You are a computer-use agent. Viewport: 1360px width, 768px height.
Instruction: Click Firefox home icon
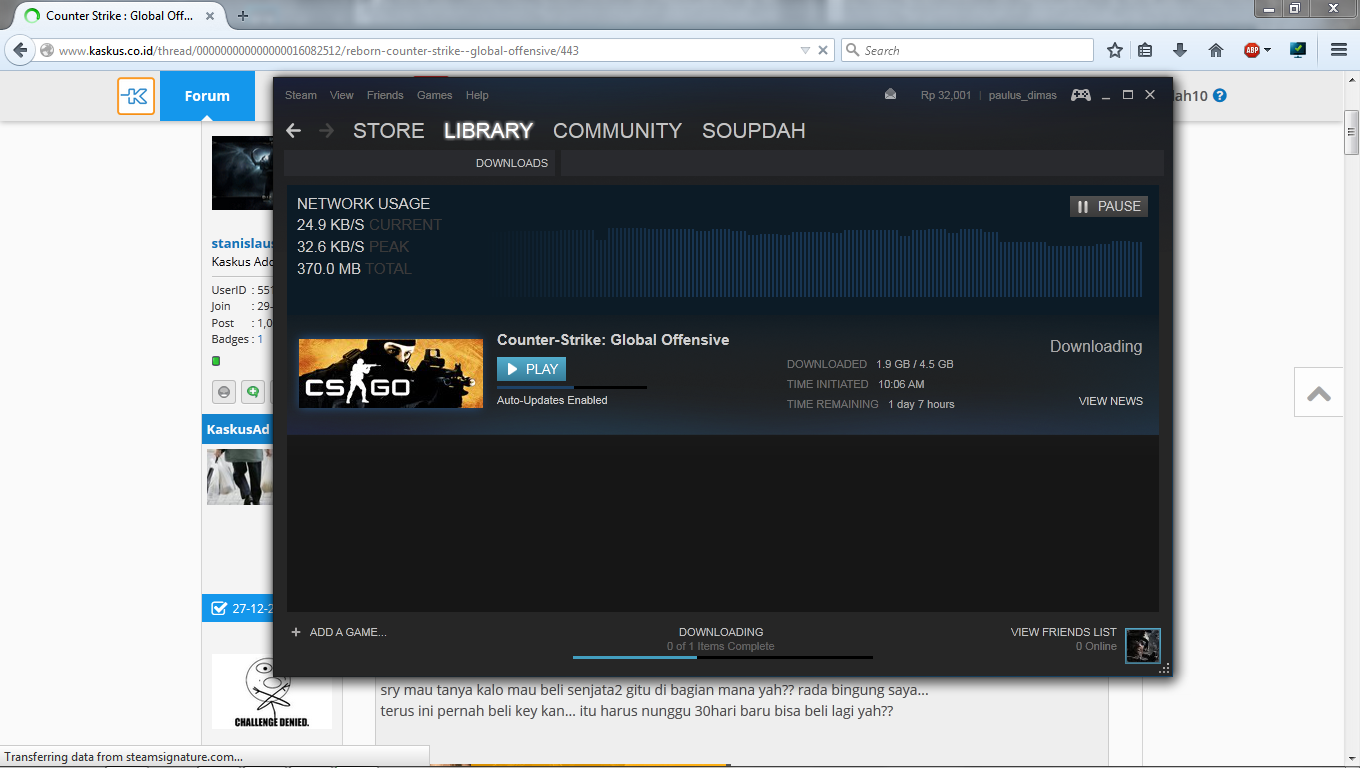1216,50
